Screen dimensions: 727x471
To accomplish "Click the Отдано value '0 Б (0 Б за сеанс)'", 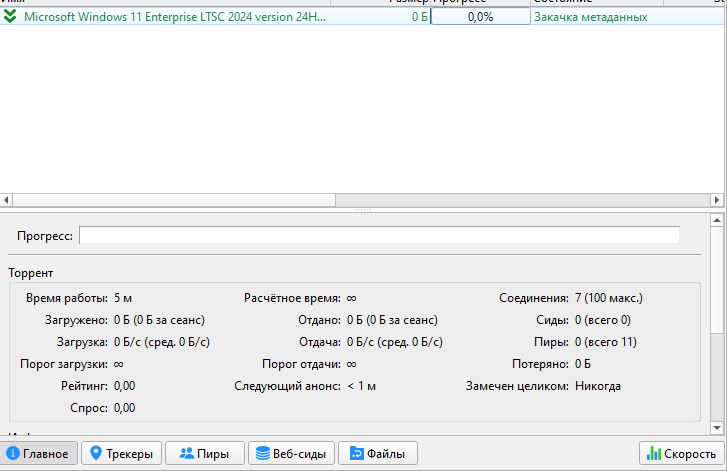I will click(392, 320).
